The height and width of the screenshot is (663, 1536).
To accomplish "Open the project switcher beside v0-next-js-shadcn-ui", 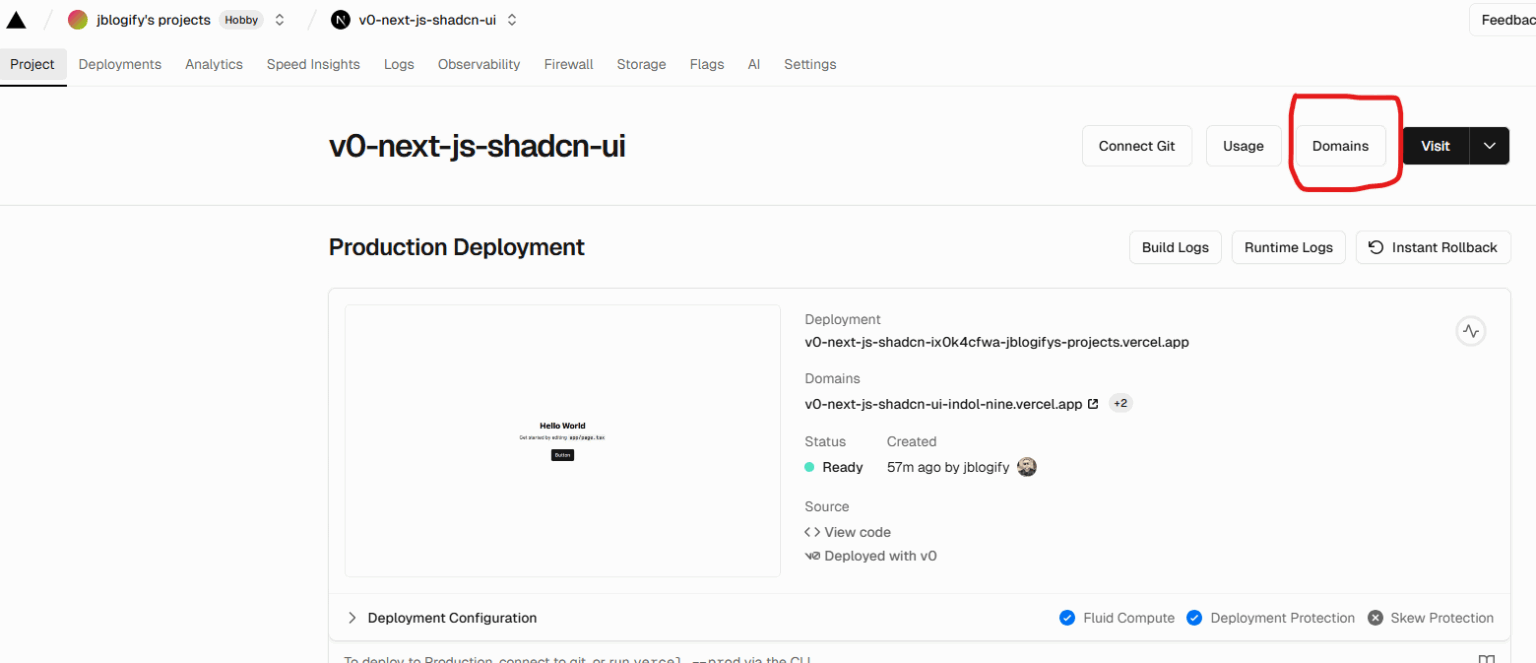I will tap(512, 20).
